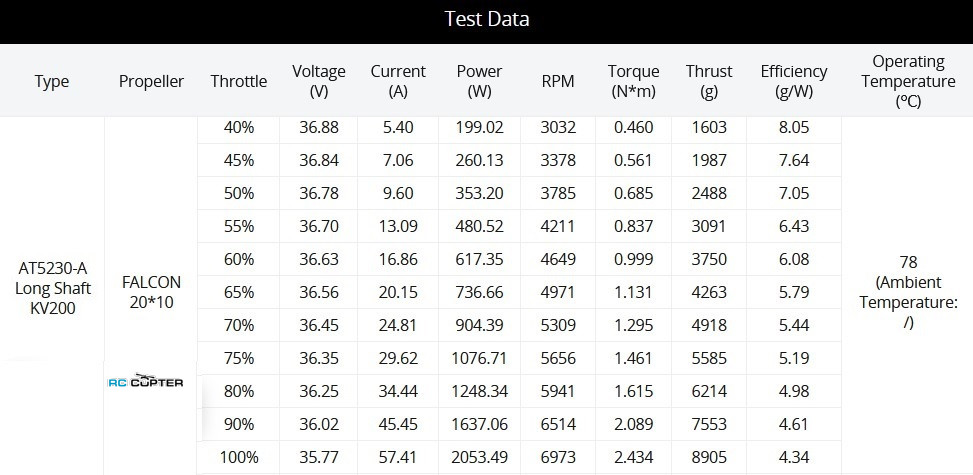973x475 pixels.
Task: Click the Throttle column header
Action: (x=238, y=81)
